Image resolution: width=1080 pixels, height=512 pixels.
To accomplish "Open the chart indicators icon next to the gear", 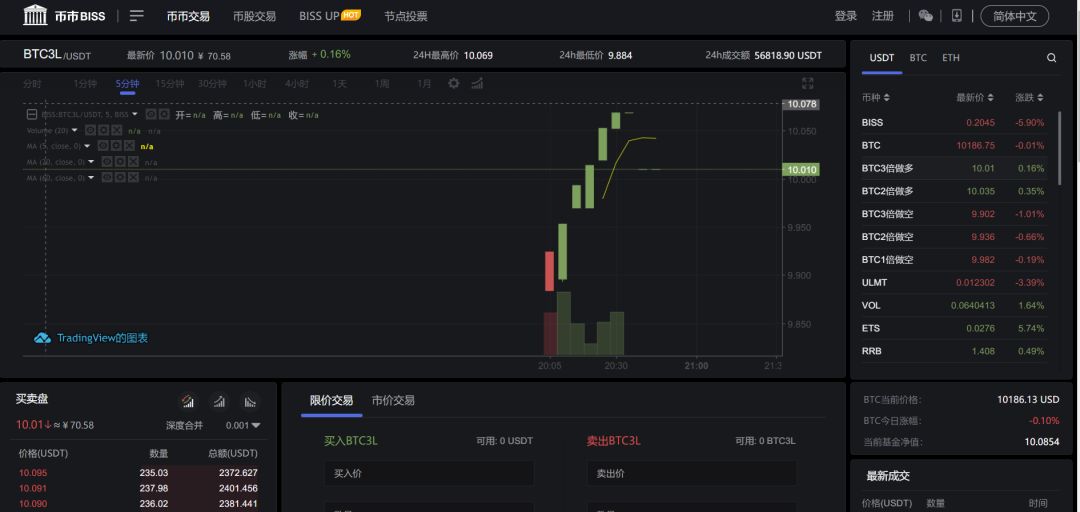I will tap(477, 83).
